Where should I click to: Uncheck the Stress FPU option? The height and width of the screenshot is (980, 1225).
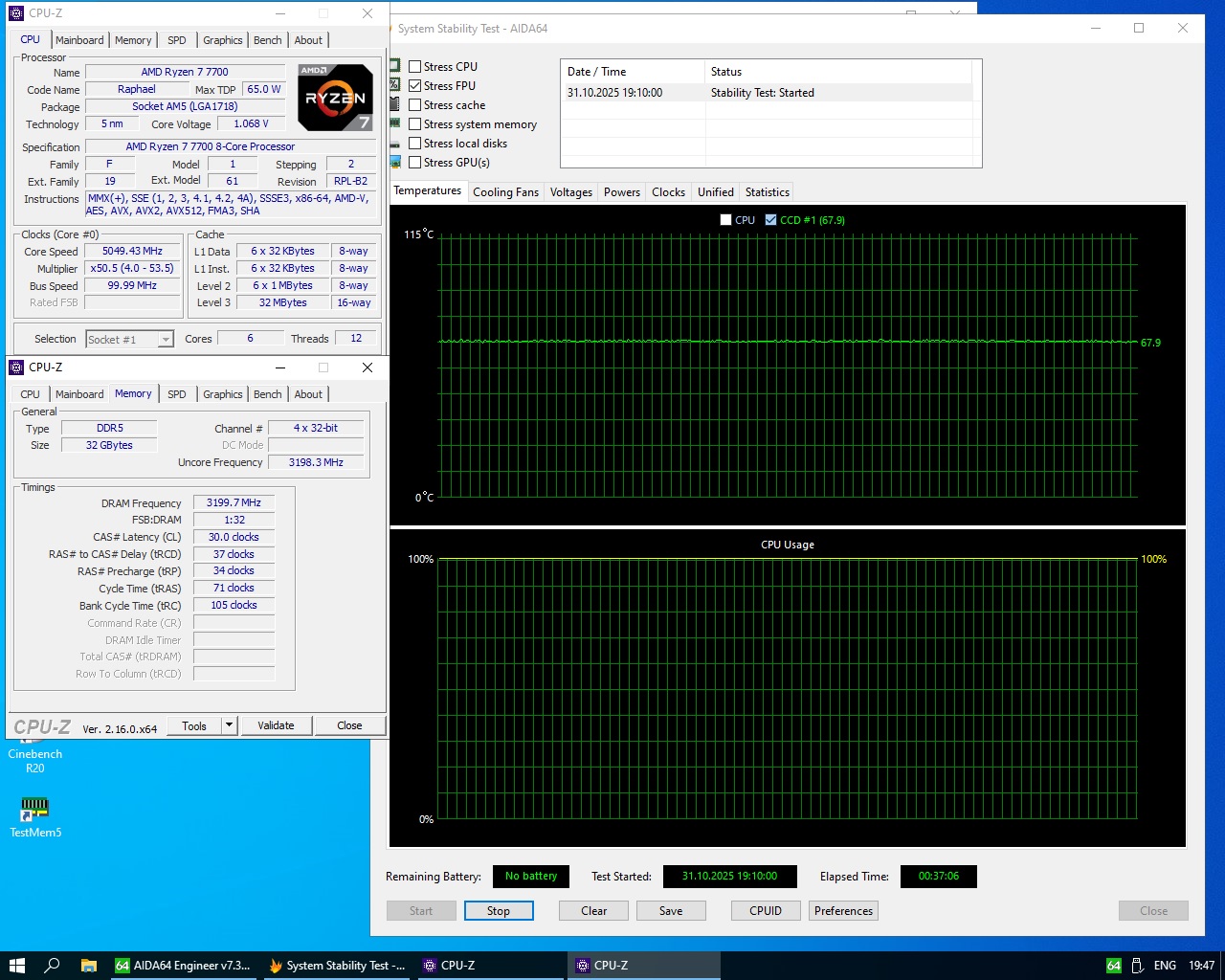click(415, 86)
